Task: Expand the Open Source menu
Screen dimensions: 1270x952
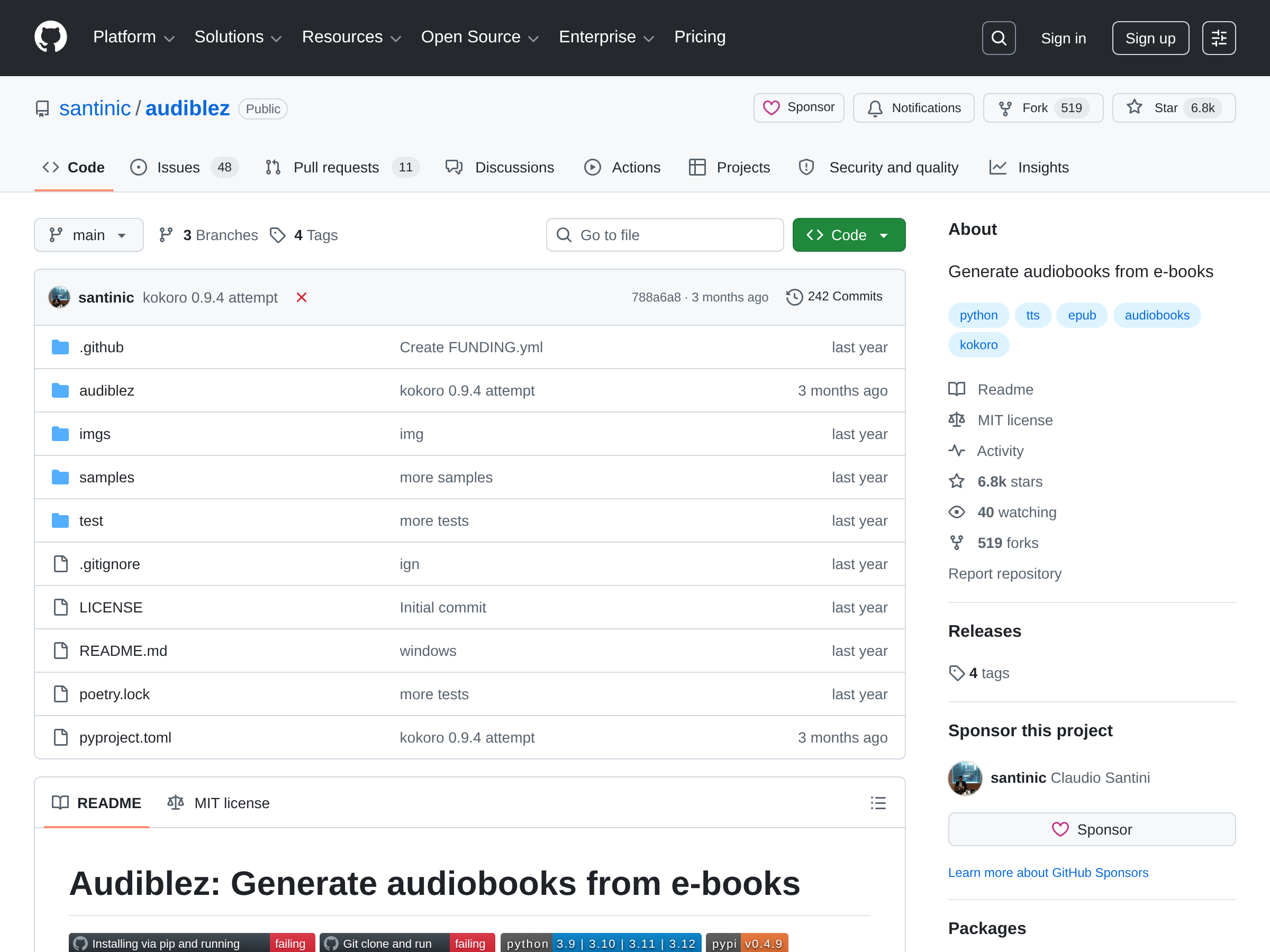Action: pos(479,38)
